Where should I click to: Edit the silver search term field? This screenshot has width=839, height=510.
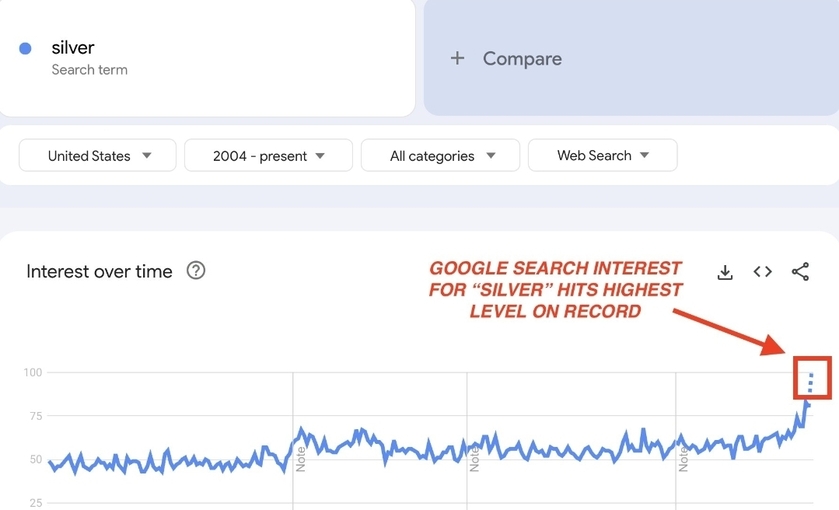(x=73, y=48)
